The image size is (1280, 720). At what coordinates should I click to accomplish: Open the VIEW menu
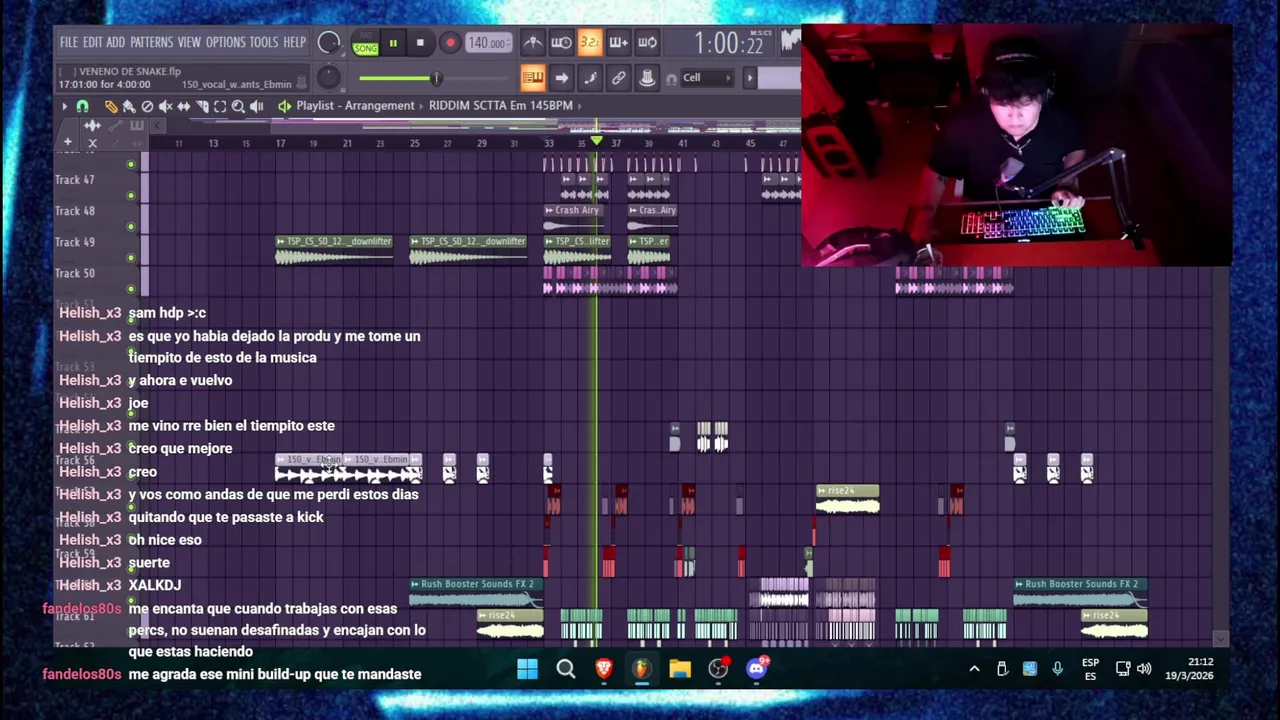coord(189,42)
